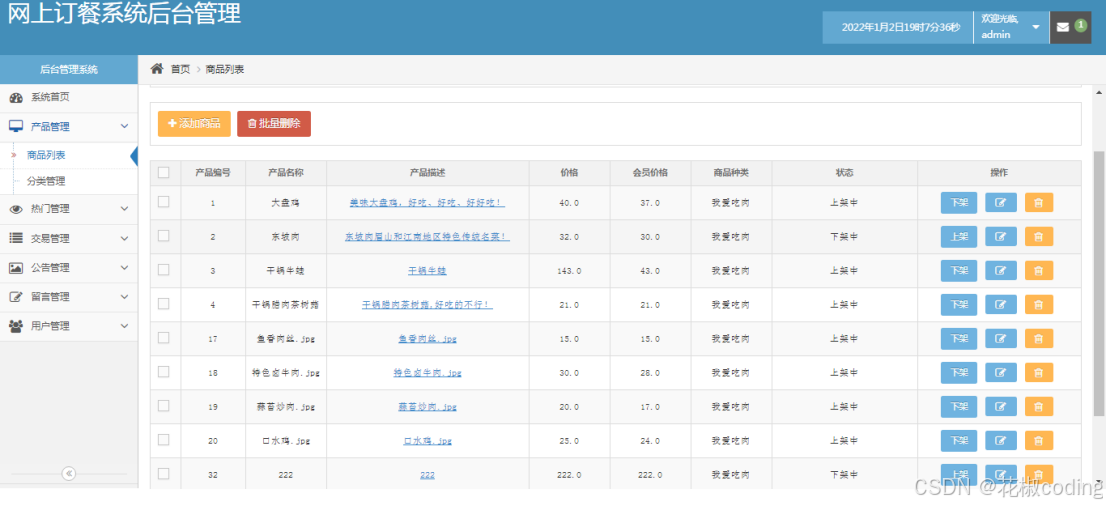
Task: Open the 222 description link
Action: click(427, 475)
